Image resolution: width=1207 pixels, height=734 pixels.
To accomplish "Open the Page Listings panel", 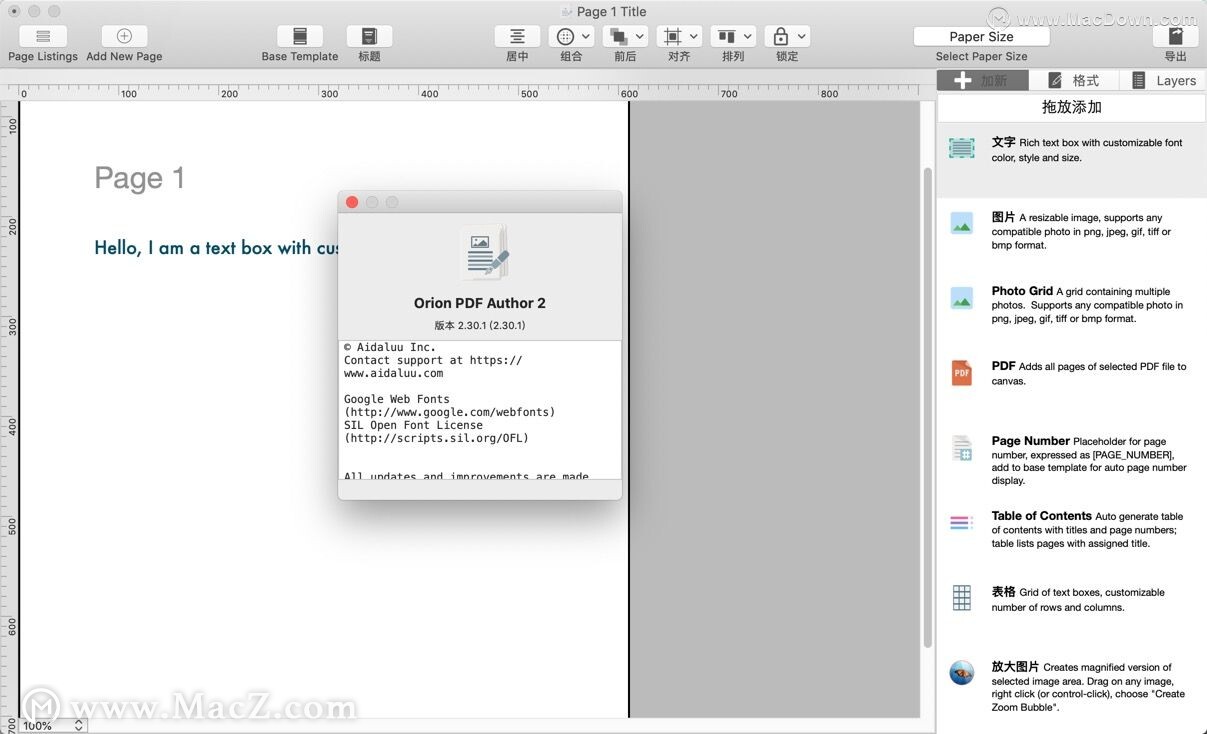I will click(x=43, y=37).
